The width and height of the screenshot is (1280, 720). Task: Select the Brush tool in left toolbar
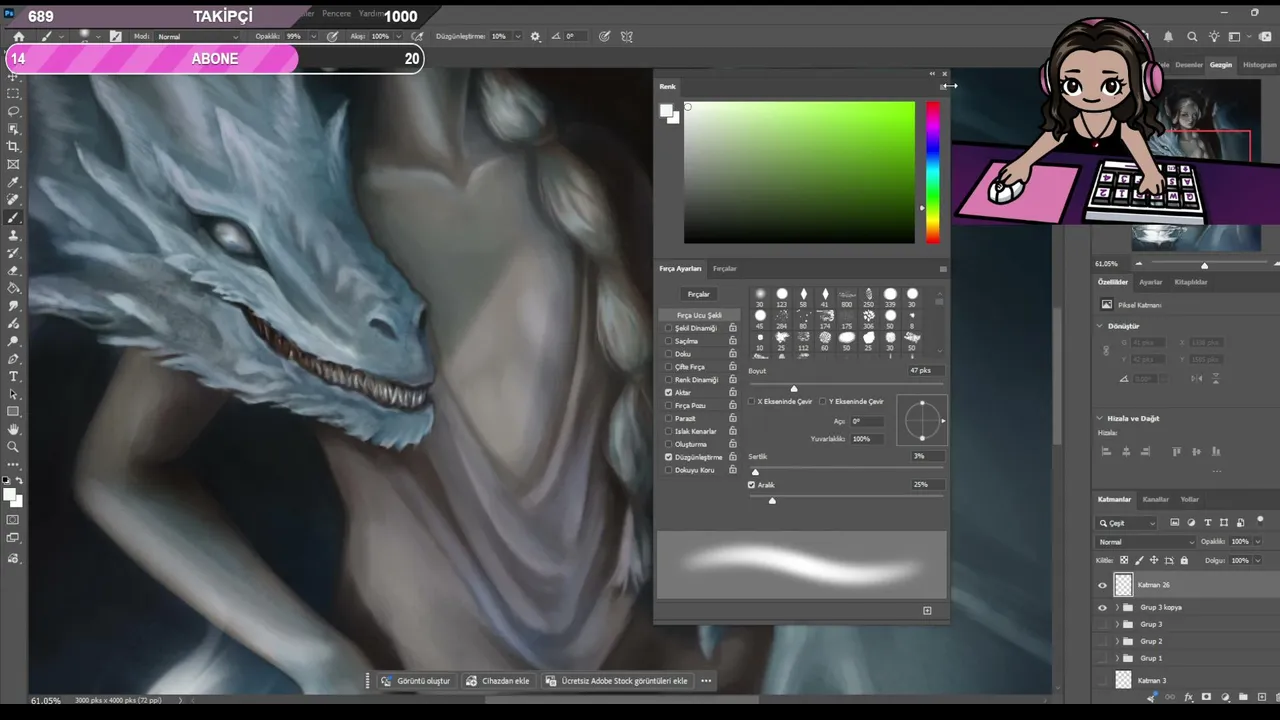(x=13, y=218)
